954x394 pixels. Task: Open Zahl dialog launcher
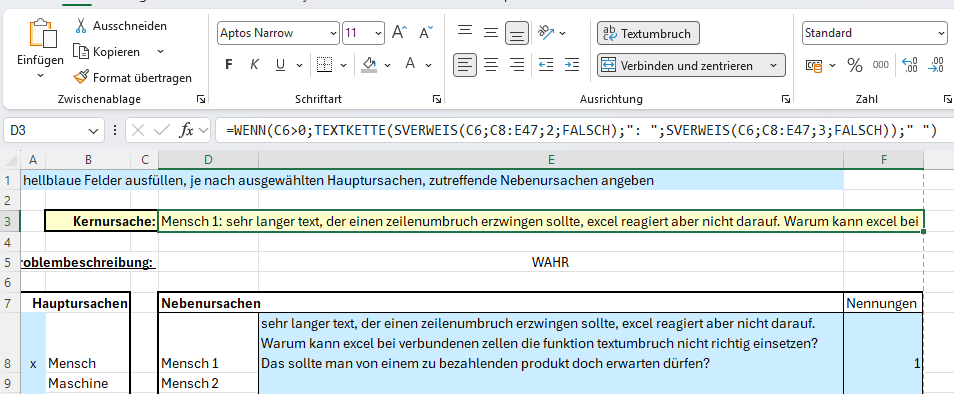pyautogui.click(x=947, y=99)
